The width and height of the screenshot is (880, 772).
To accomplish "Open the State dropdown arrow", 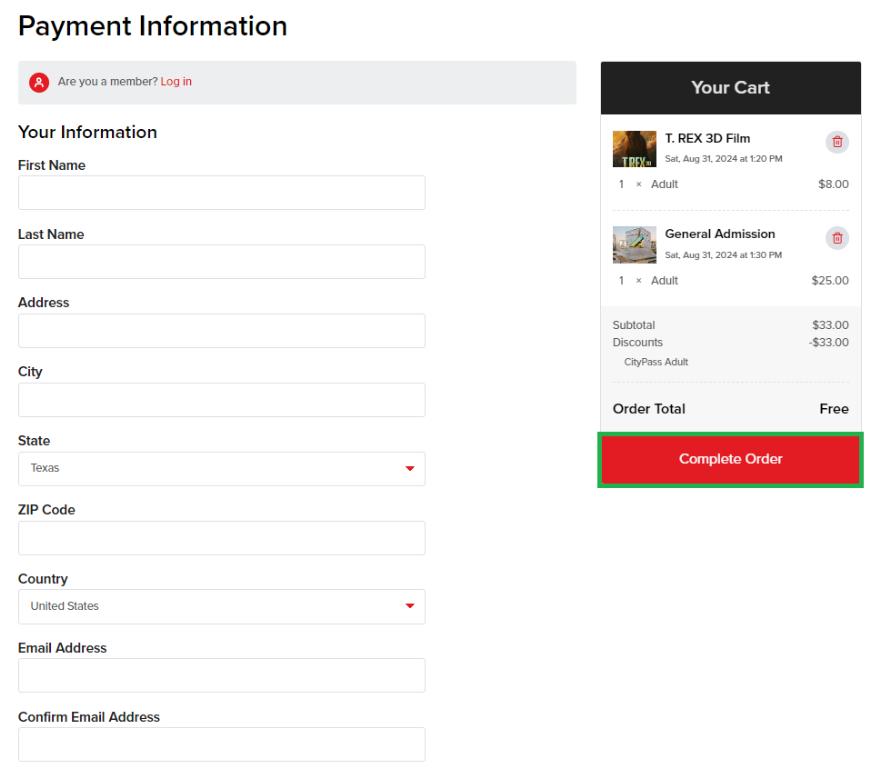I will tap(410, 468).
